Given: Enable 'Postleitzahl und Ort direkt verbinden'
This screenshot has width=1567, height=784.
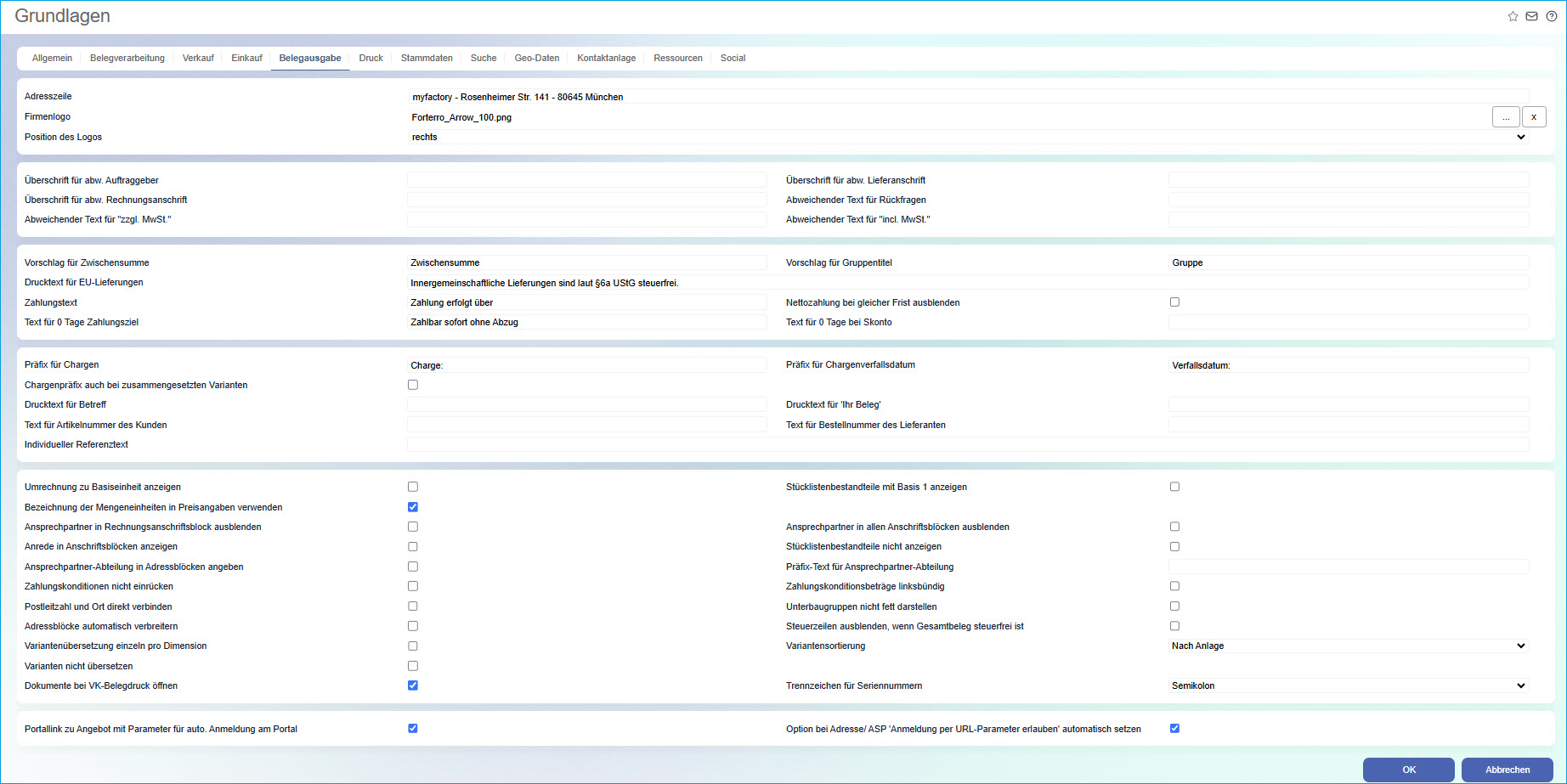Looking at the screenshot, I should tap(413, 606).
